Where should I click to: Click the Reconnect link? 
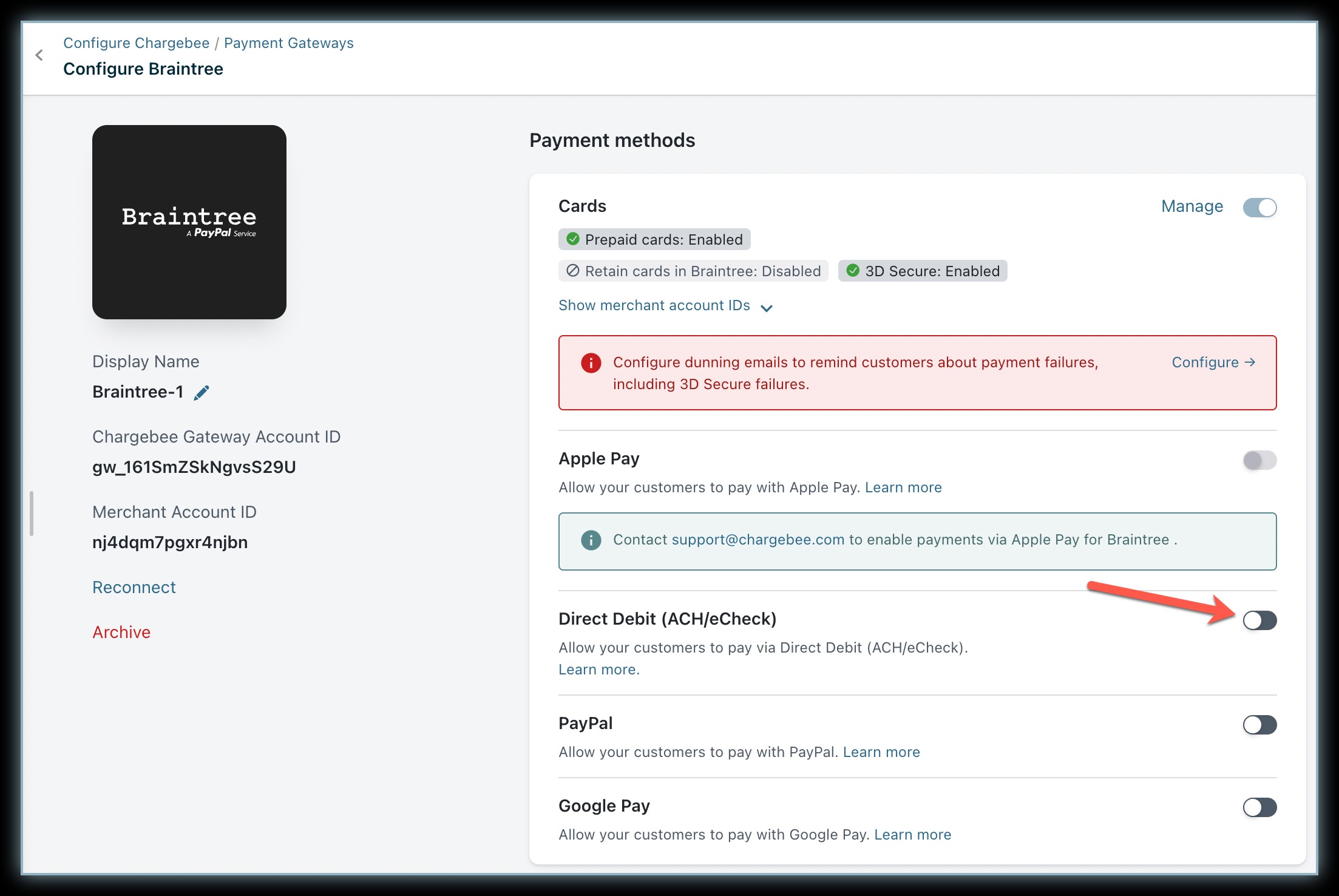coord(134,587)
